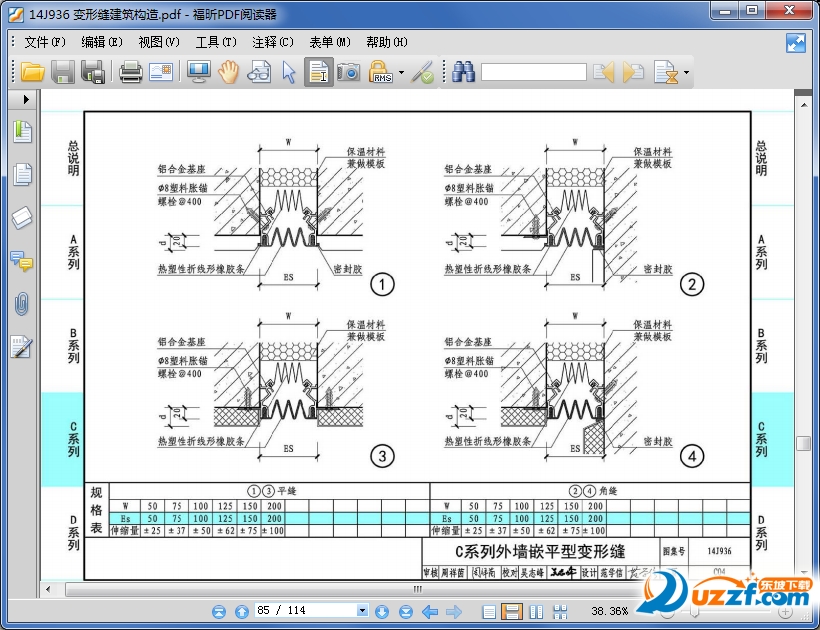
Task: Find next result with right arrow
Action: pos(633,72)
